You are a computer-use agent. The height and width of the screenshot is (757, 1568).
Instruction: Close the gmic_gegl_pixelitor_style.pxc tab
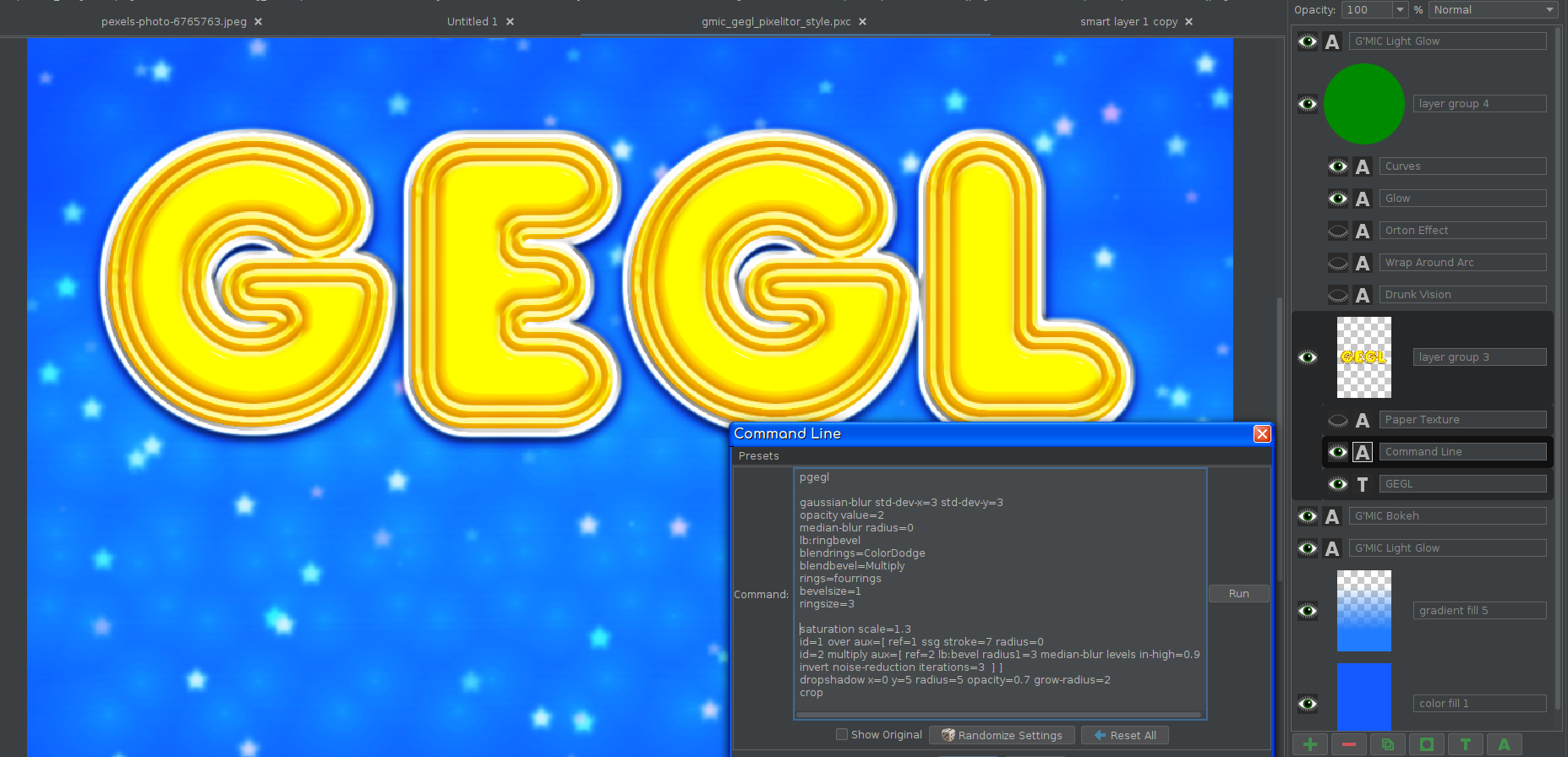[862, 22]
